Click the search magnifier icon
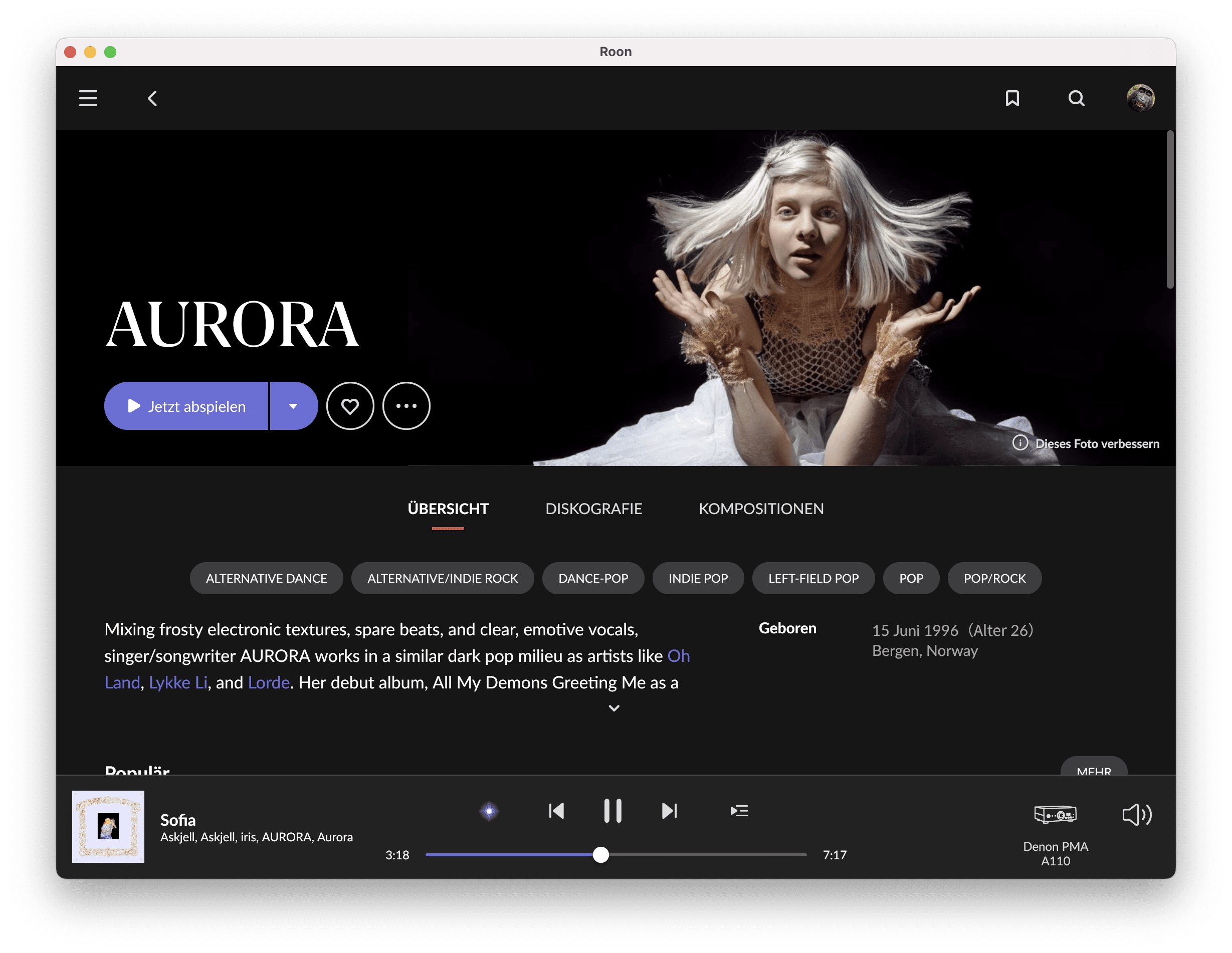The width and height of the screenshot is (1232, 953). (x=1076, y=98)
